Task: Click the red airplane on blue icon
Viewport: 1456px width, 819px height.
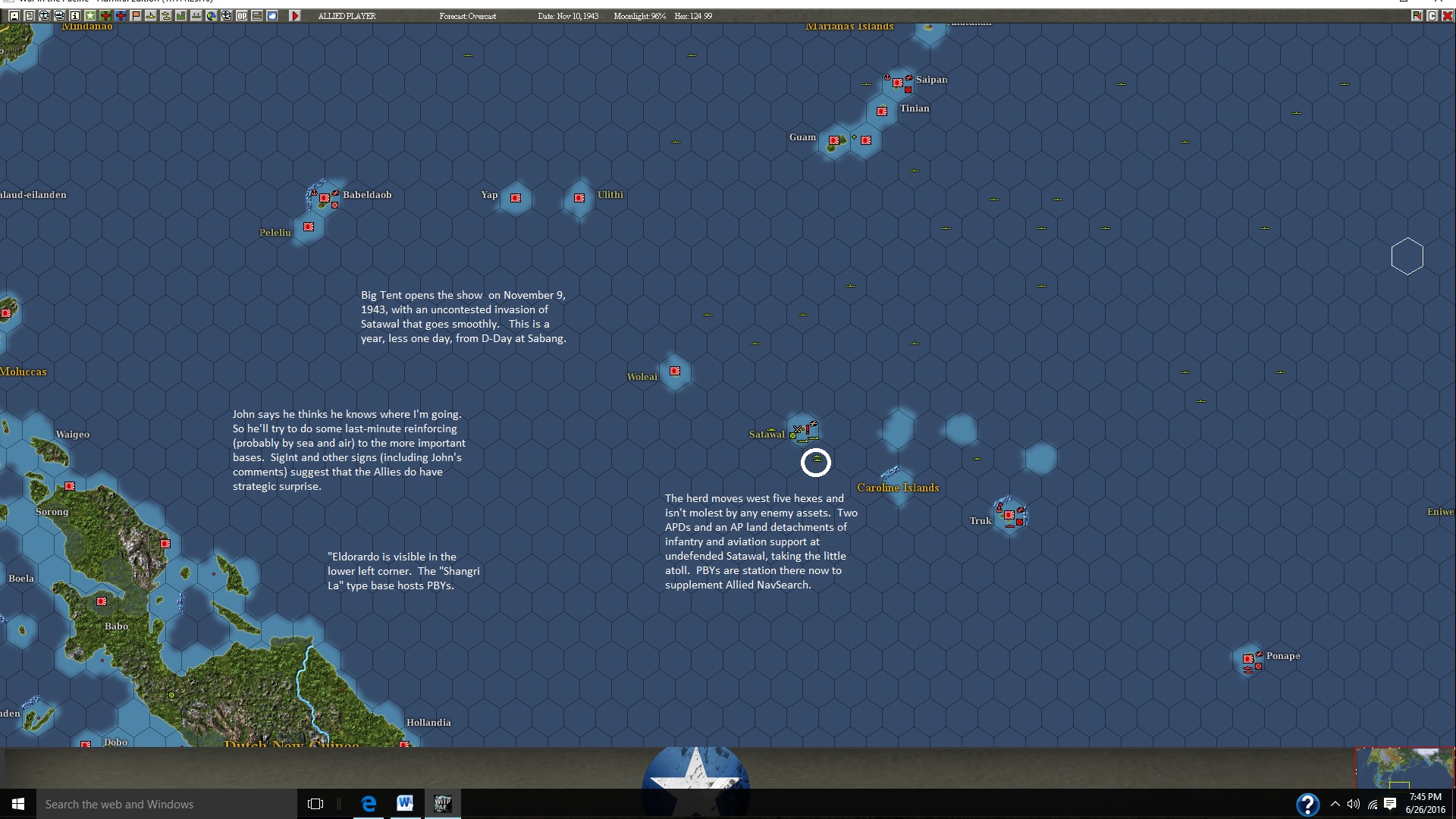Action: pyautogui.click(x=121, y=16)
